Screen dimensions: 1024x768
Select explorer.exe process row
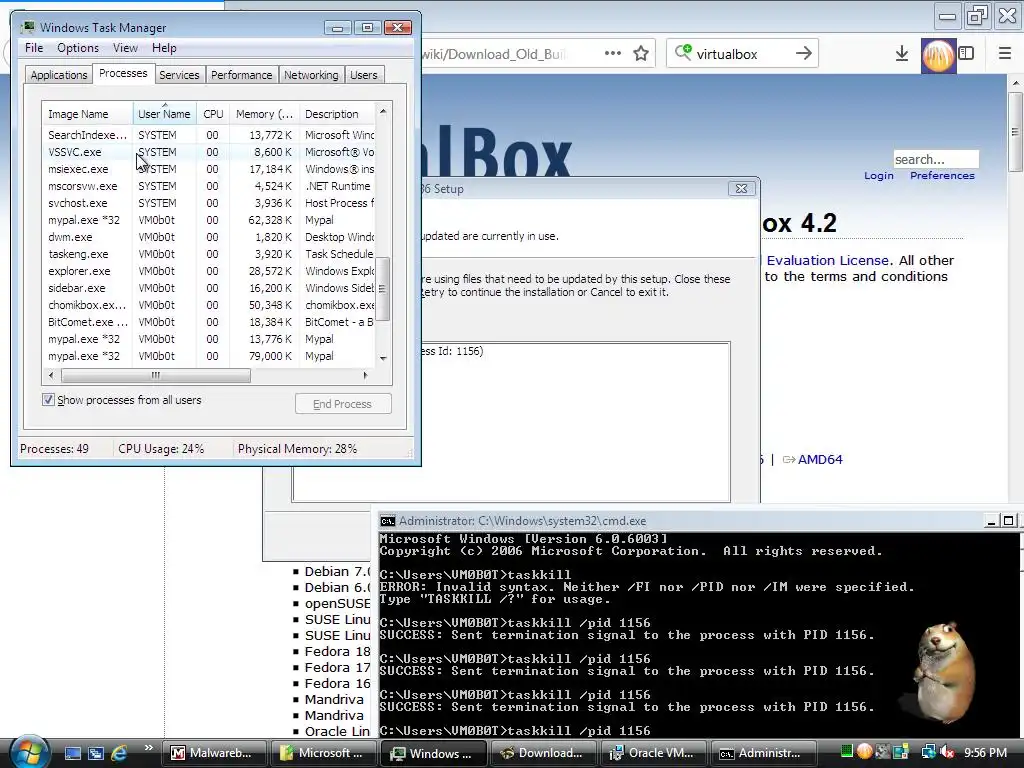(x=209, y=271)
